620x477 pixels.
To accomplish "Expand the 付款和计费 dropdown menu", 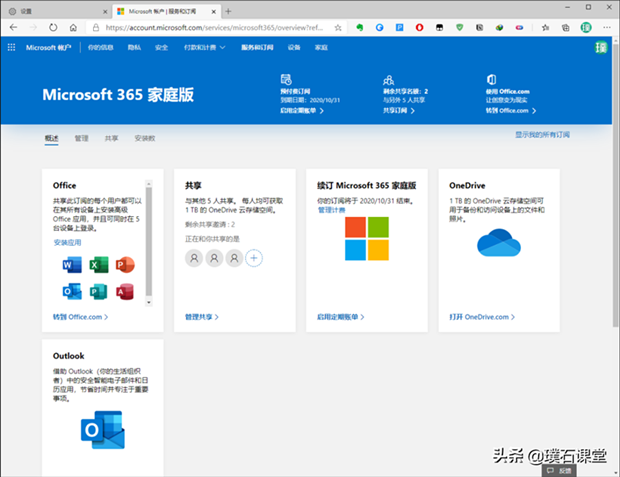I will [x=204, y=47].
